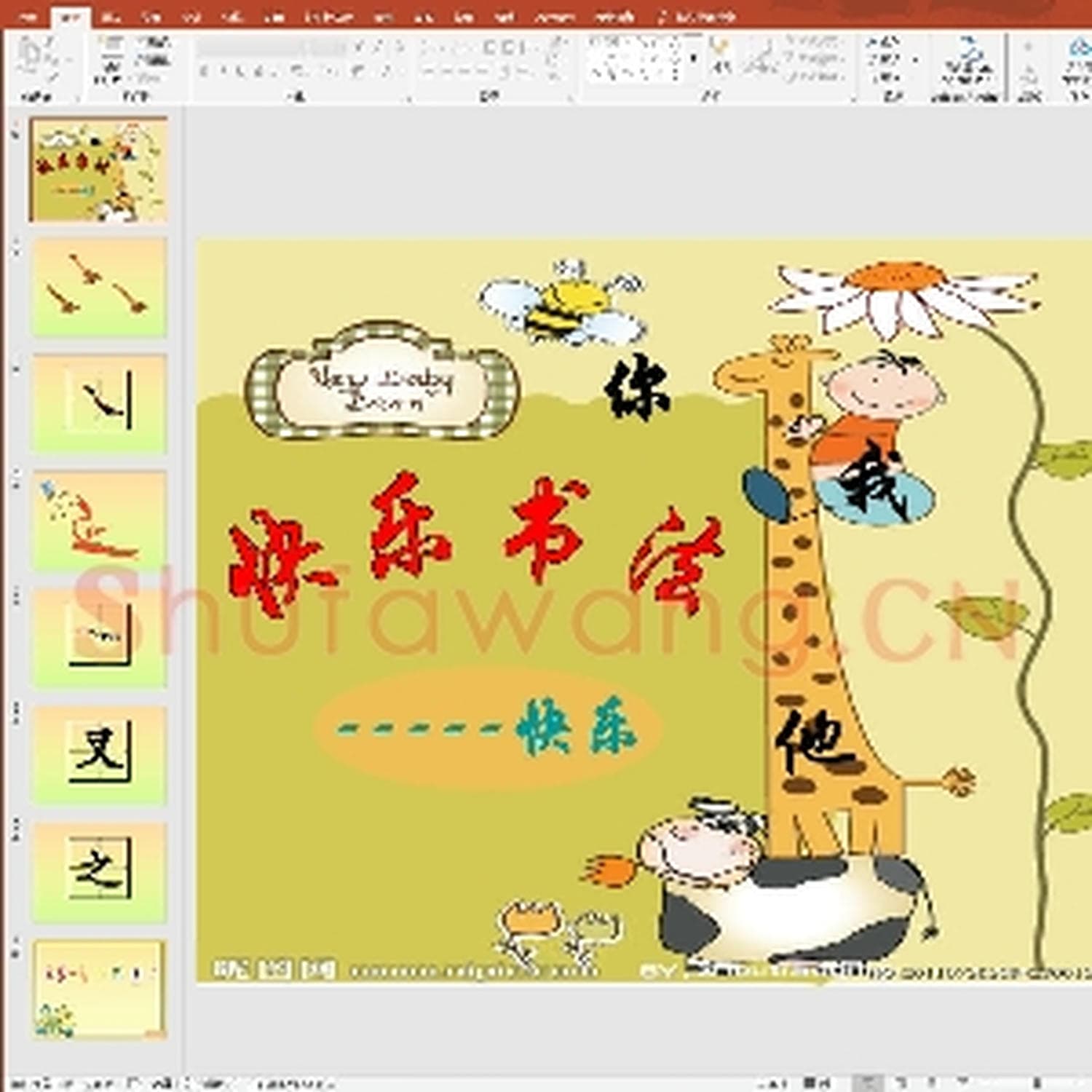Select slide 2 thumbnail with three brush strokes

(x=99, y=287)
